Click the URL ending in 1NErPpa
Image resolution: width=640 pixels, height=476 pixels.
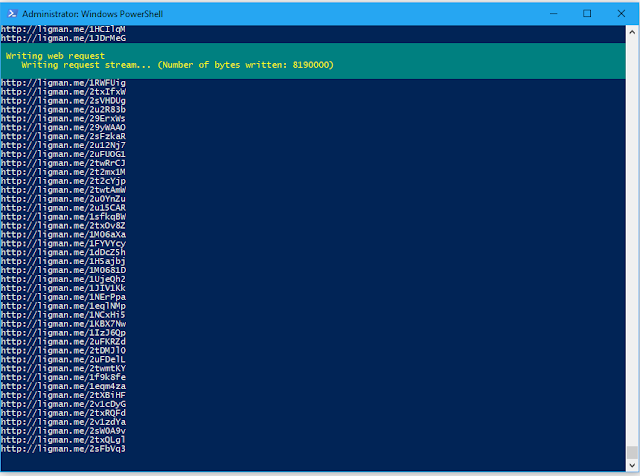point(63,297)
